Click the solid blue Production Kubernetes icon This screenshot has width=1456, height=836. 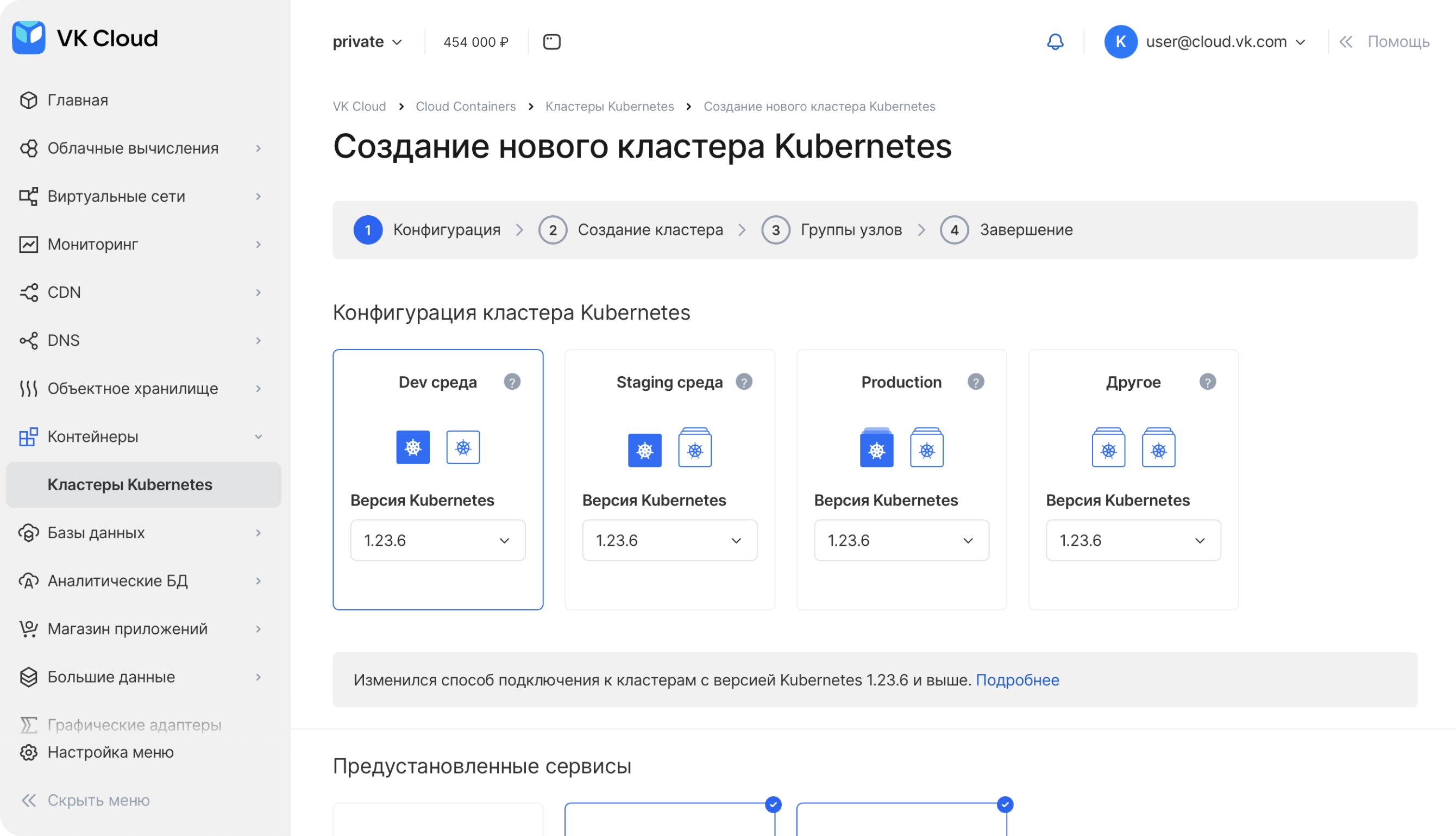[x=876, y=447]
